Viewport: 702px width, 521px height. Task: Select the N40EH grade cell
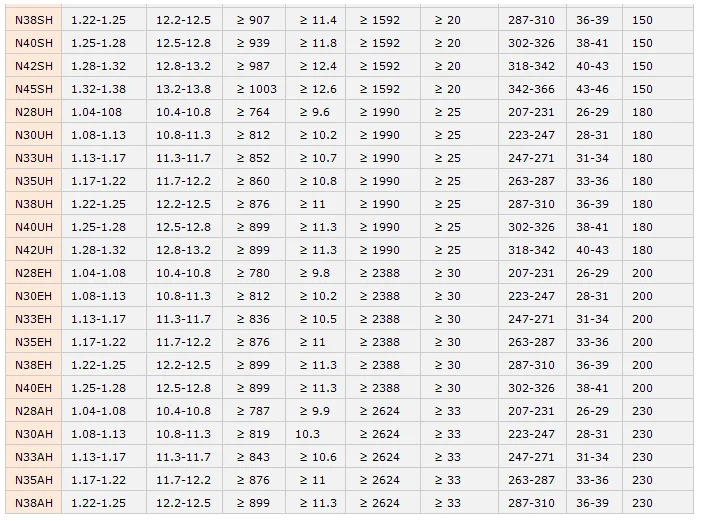pos(34,388)
